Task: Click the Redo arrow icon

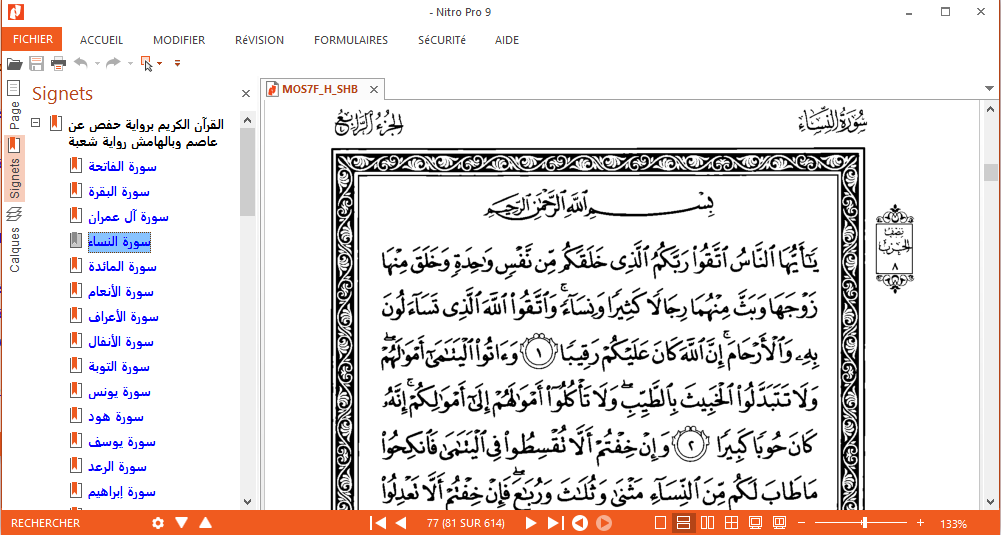Action: click(x=113, y=63)
